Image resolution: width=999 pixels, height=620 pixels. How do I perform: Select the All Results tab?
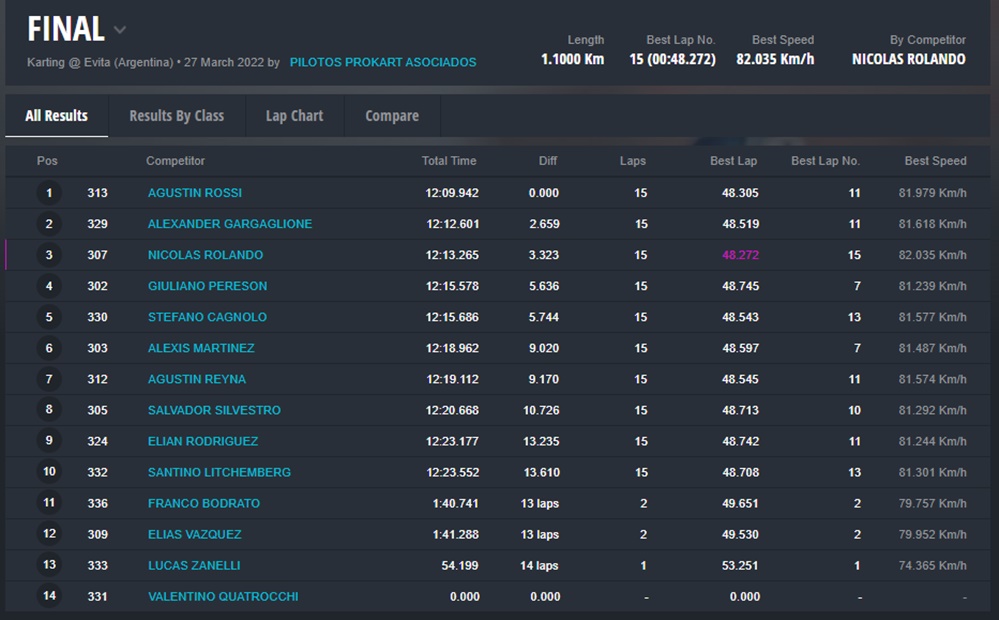click(x=56, y=116)
